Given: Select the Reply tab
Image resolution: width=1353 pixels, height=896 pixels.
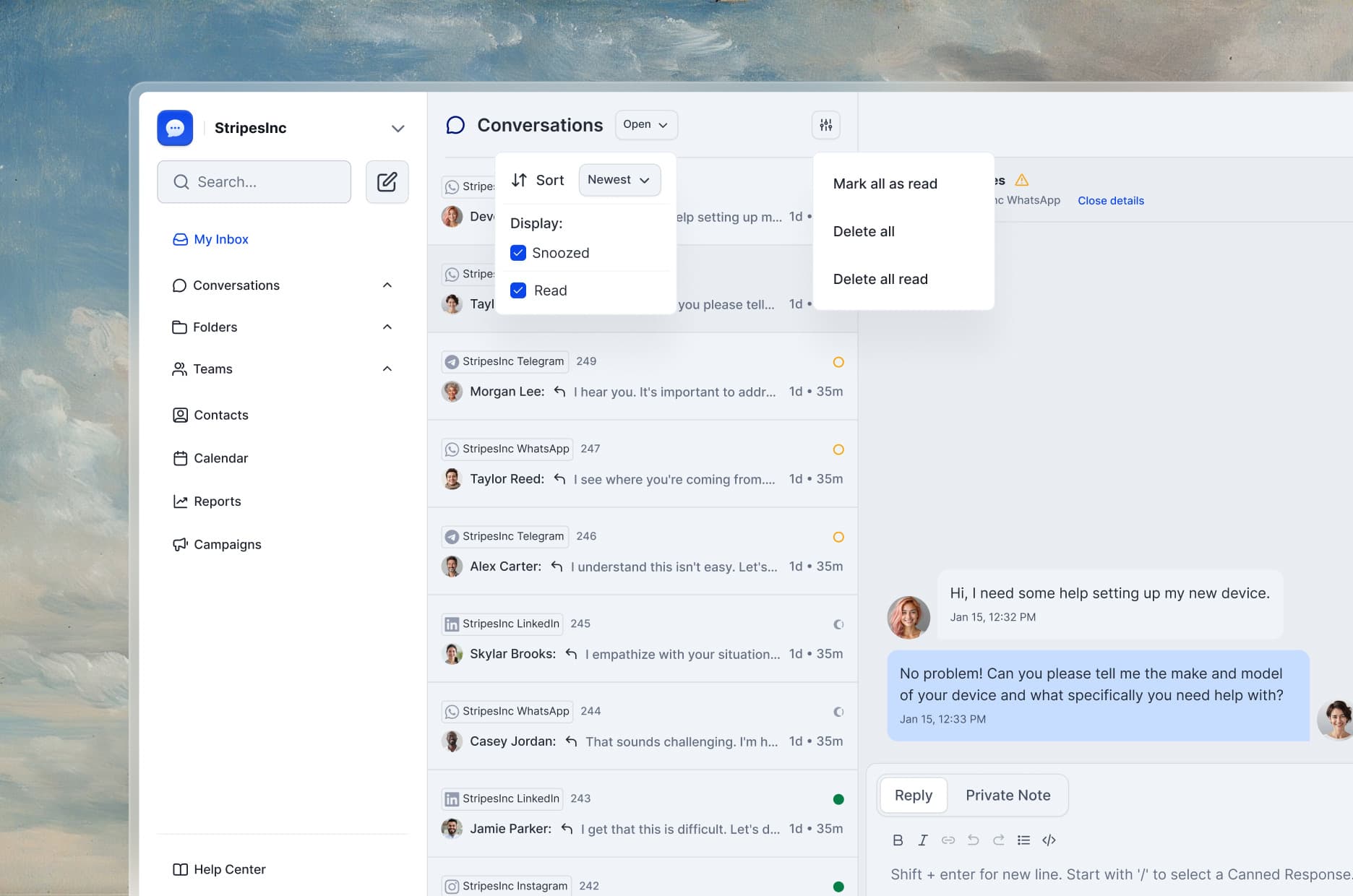Looking at the screenshot, I should click(914, 796).
